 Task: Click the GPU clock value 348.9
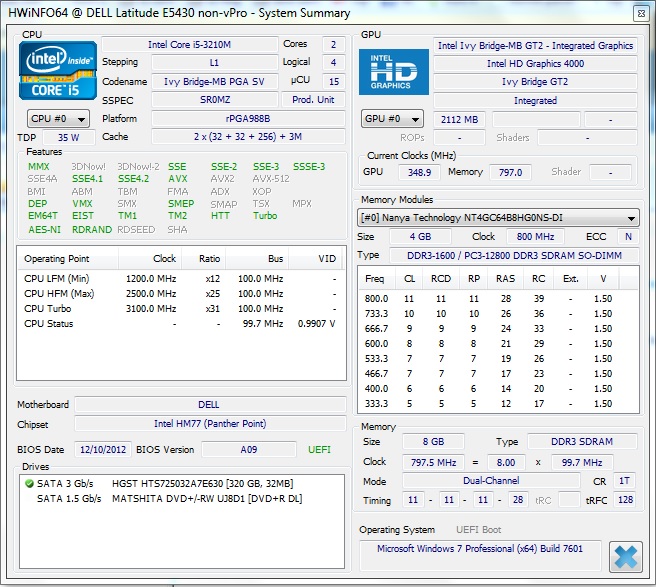pyautogui.click(x=419, y=172)
